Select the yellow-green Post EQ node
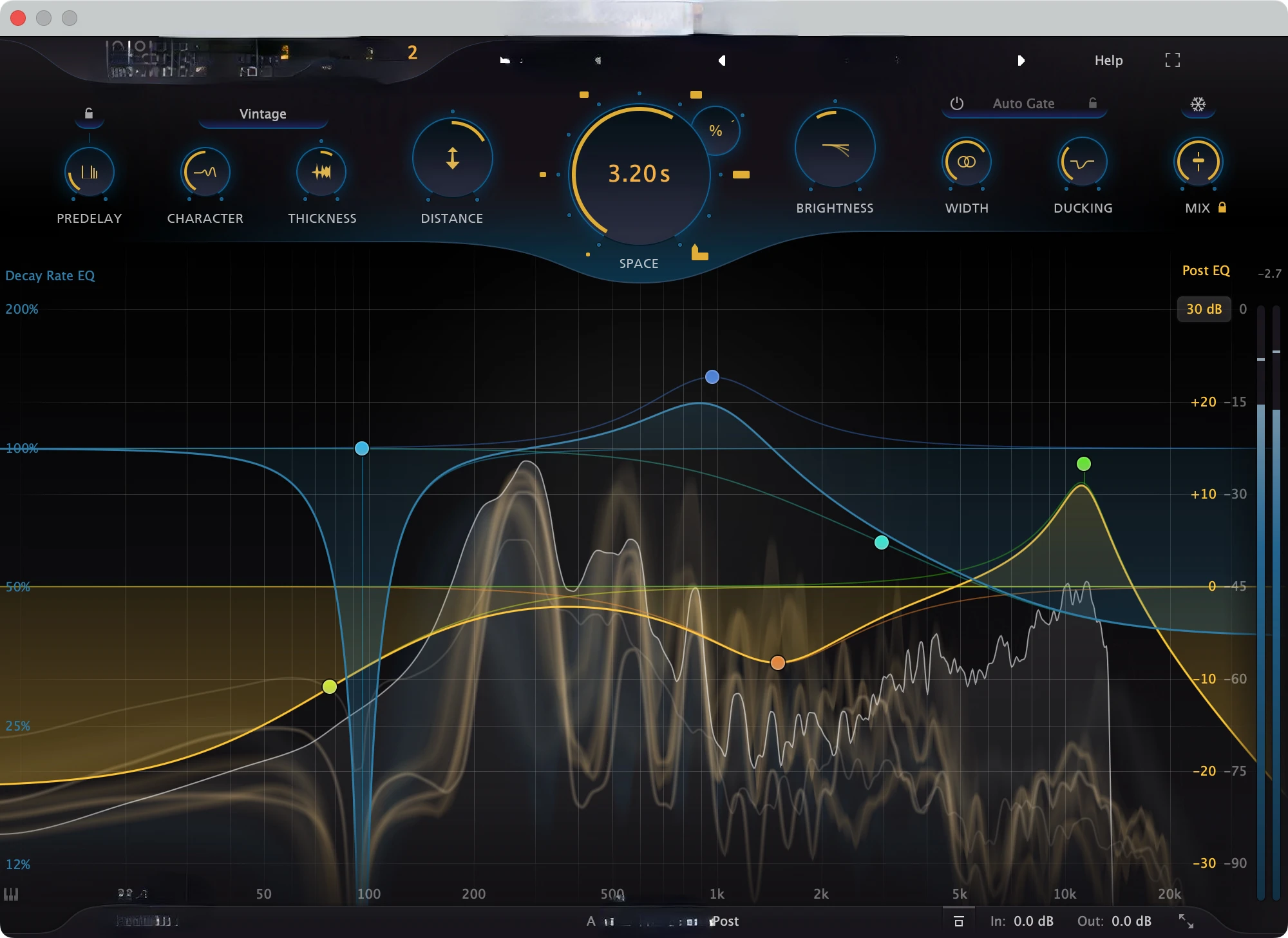The image size is (1288, 938). click(x=330, y=687)
